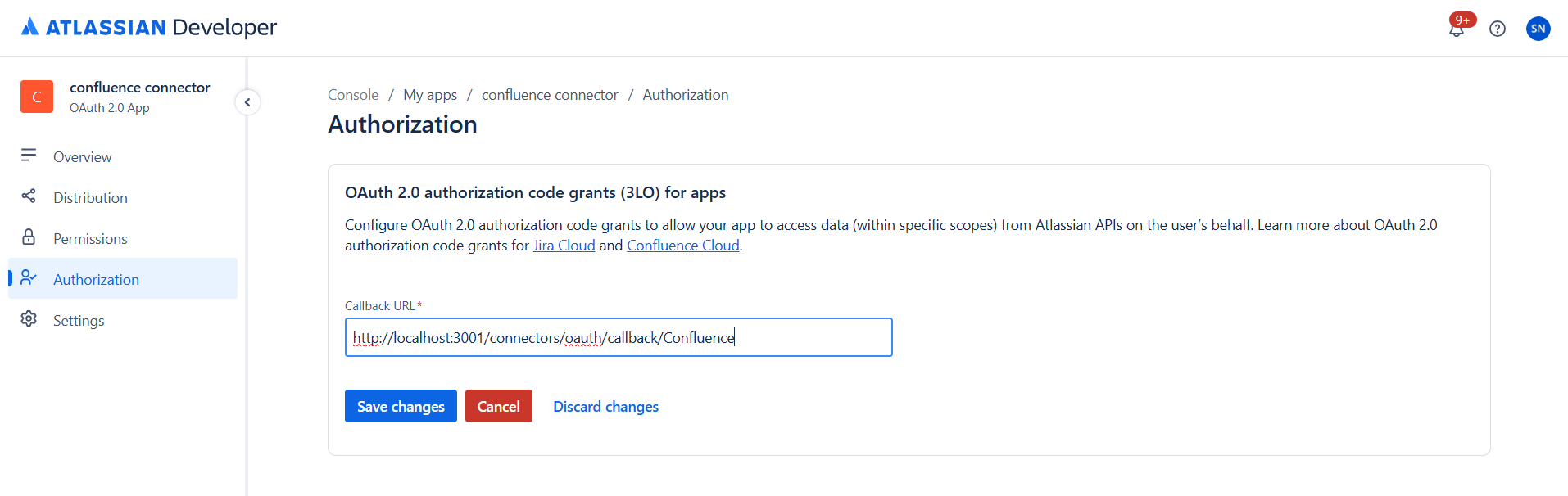Click Authorization in the breadcrumb
This screenshot has width=1568, height=496.
coord(686,95)
